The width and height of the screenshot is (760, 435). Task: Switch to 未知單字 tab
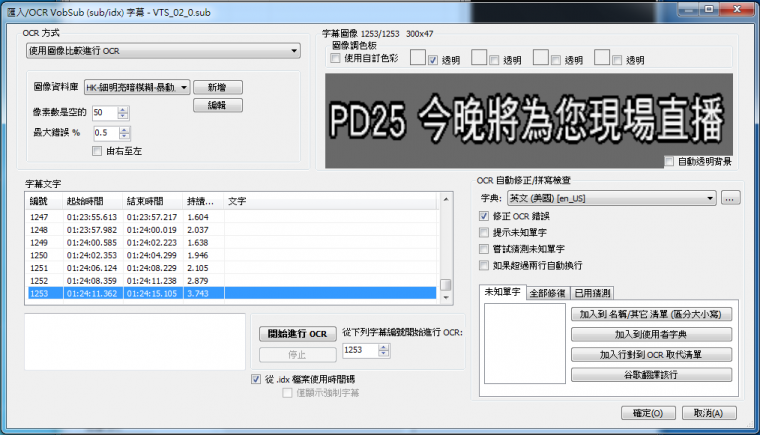502,292
